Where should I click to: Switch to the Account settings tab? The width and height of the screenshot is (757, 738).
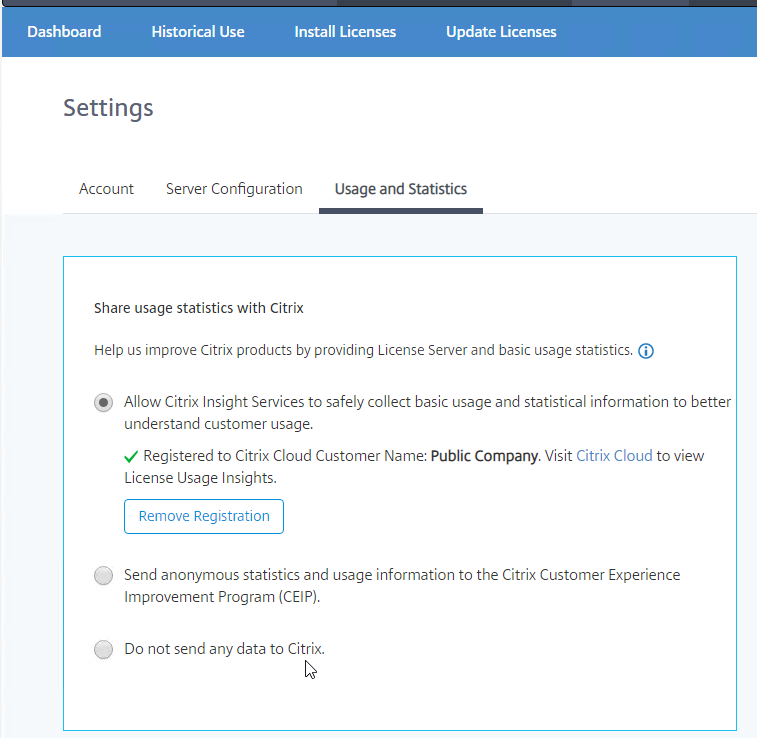pos(106,189)
